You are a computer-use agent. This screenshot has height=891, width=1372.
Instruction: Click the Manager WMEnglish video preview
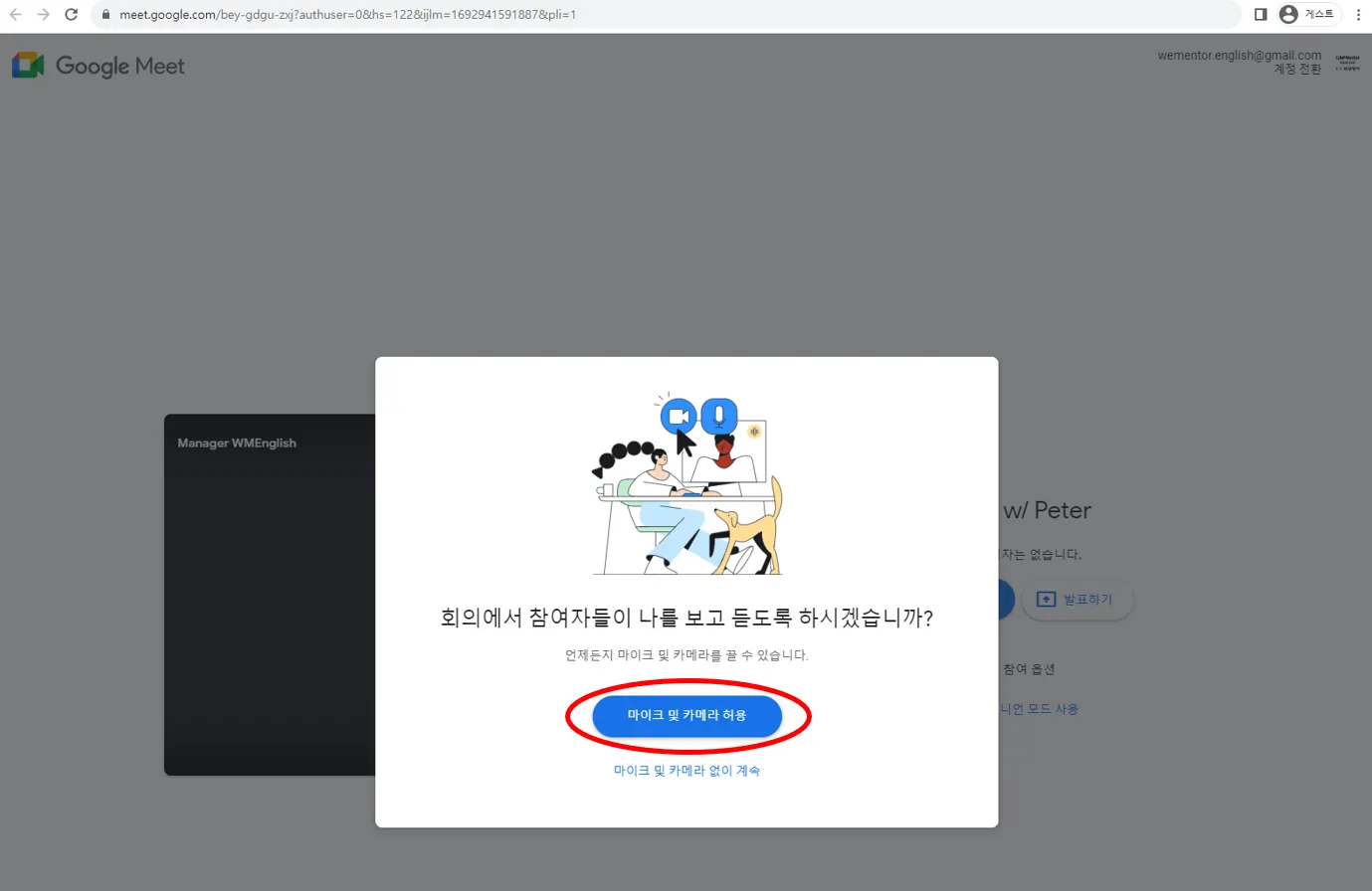tap(270, 595)
